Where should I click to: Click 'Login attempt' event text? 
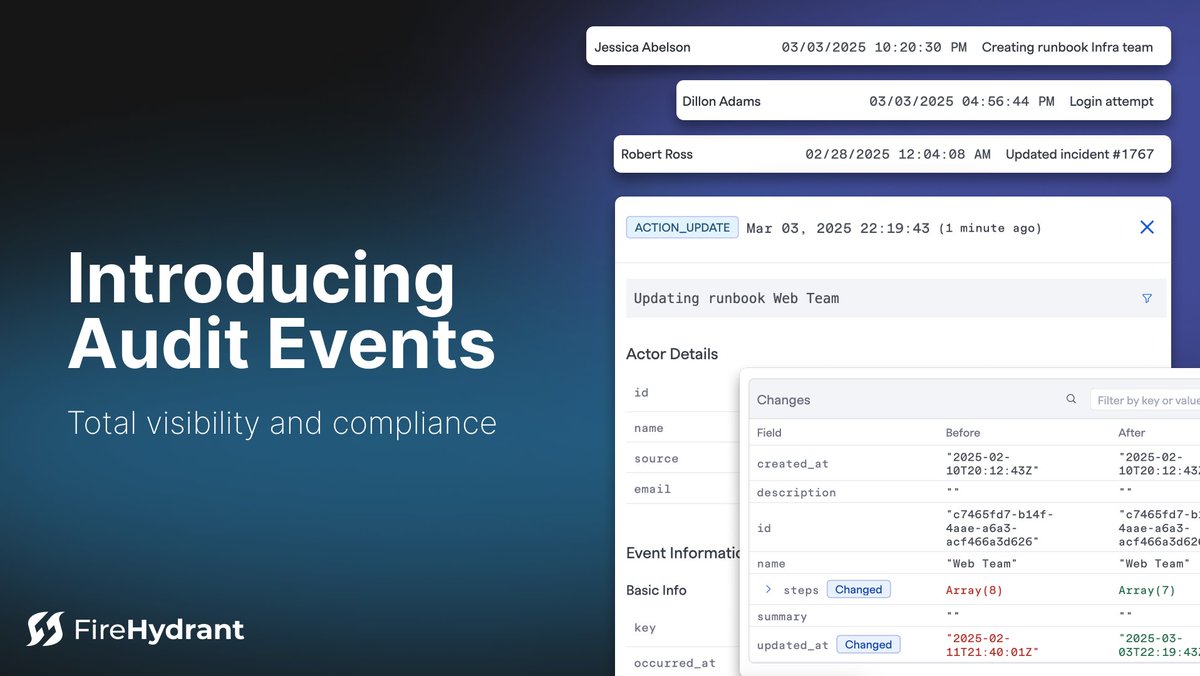[x=1111, y=101]
